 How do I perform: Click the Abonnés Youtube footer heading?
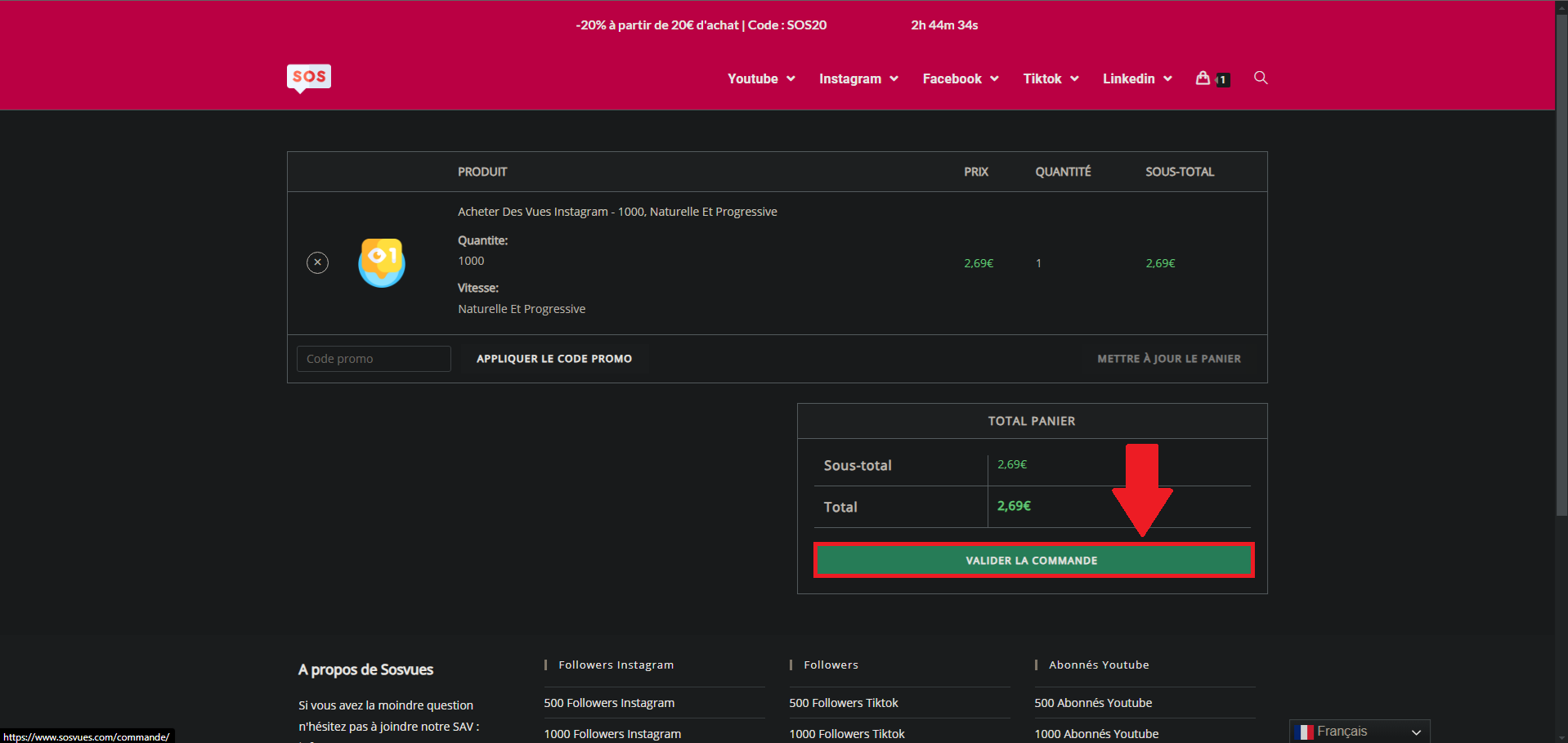coord(1099,665)
